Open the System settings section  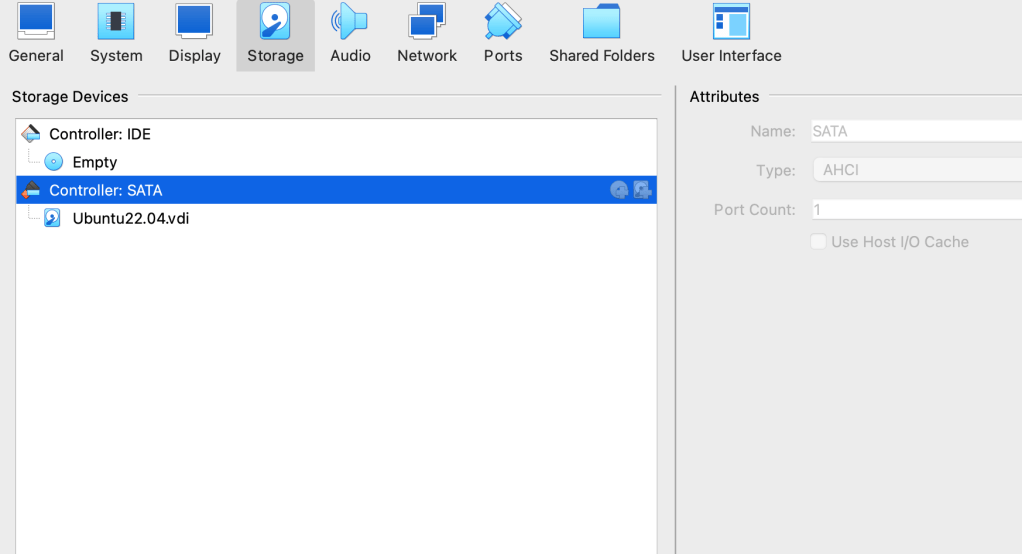pyautogui.click(x=116, y=35)
